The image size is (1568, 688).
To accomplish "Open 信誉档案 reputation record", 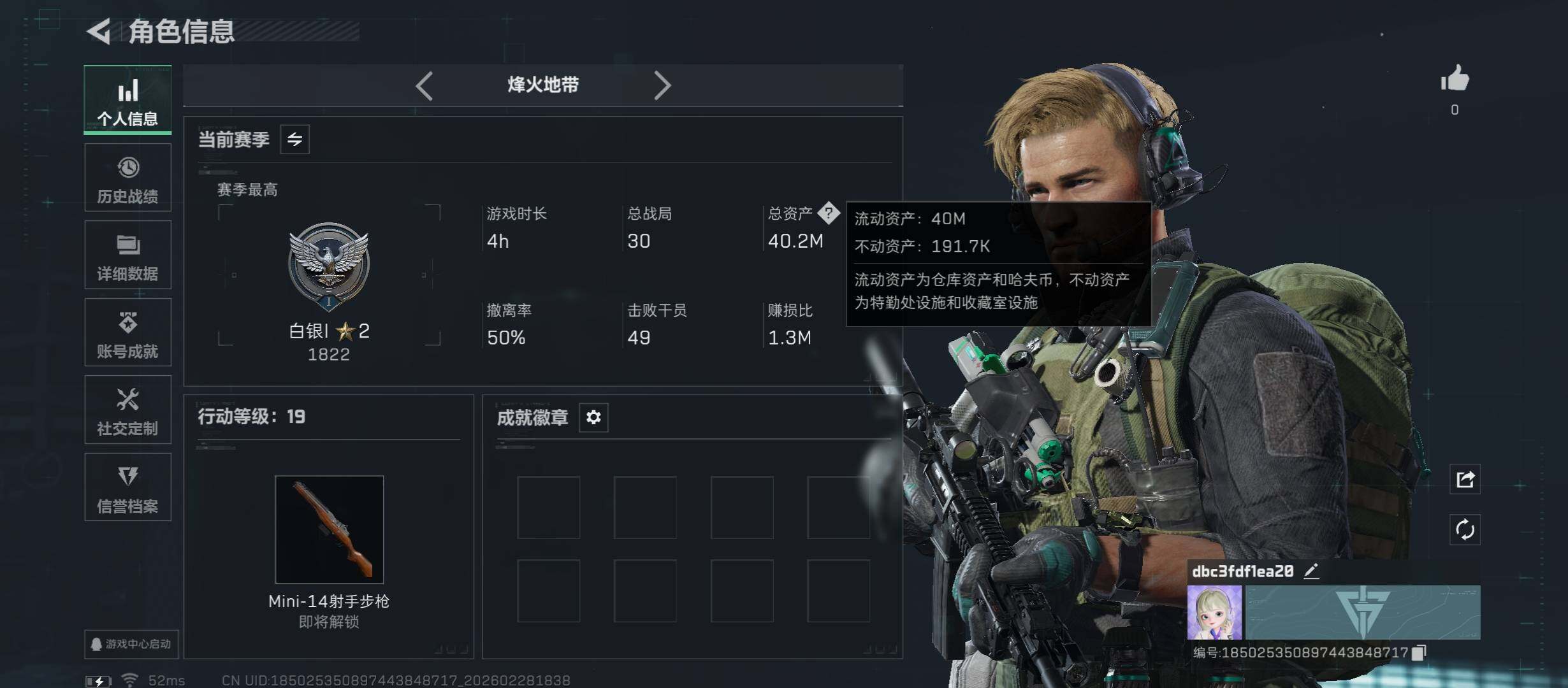I will pyautogui.click(x=127, y=487).
